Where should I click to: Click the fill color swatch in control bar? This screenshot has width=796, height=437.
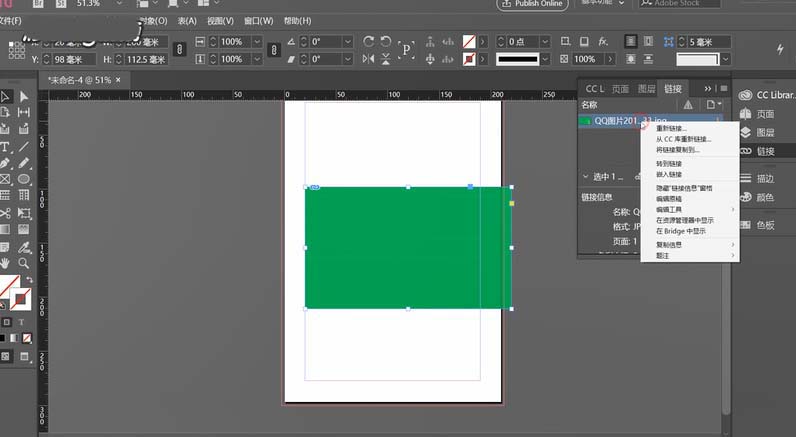tap(469, 42)
